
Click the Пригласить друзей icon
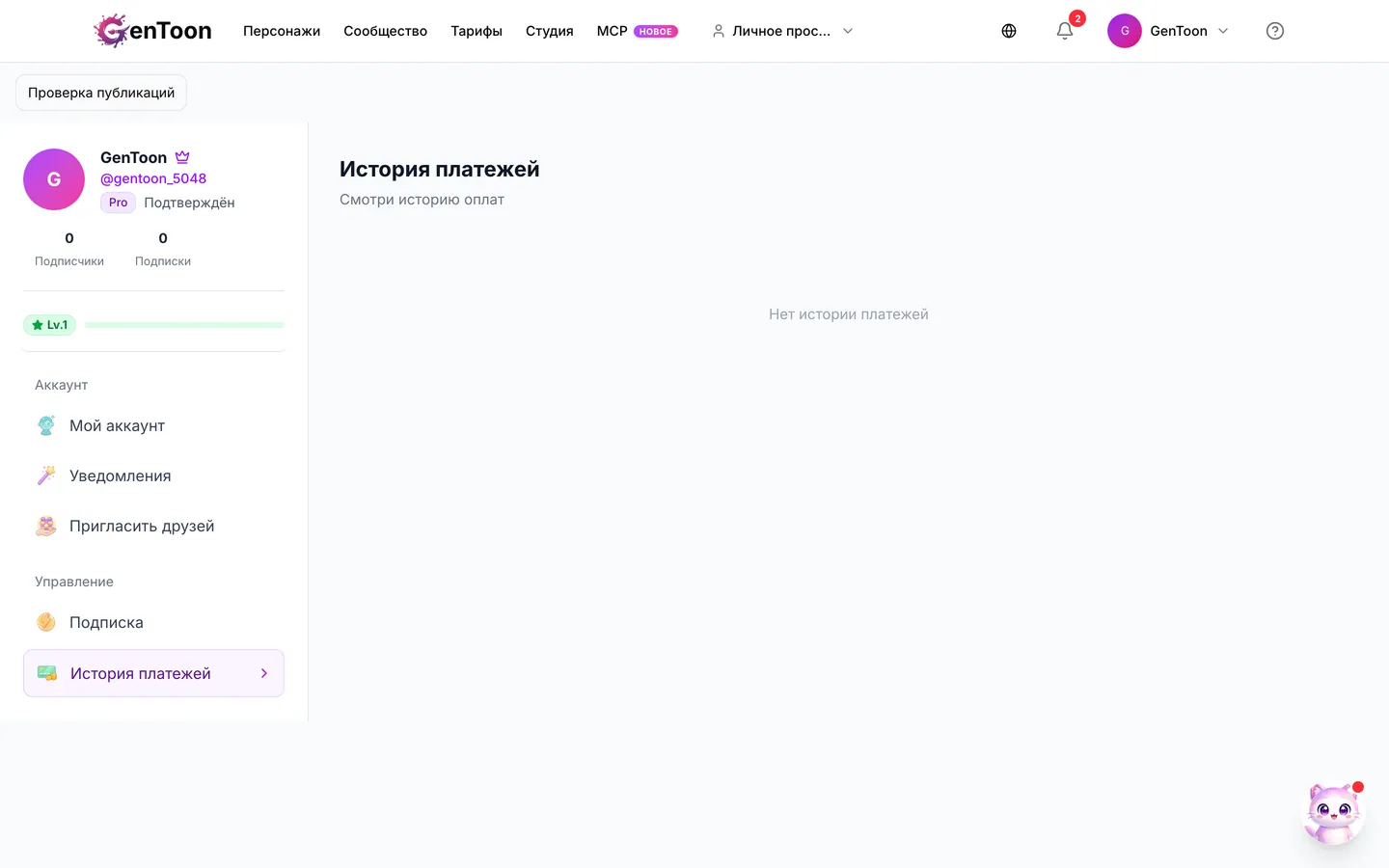[x=46, y=526]
